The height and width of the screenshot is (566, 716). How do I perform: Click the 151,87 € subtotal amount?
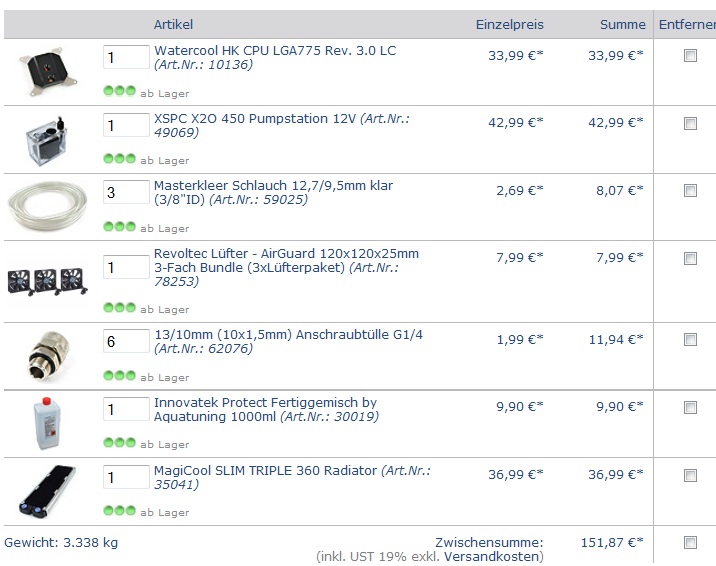[612, 542]
